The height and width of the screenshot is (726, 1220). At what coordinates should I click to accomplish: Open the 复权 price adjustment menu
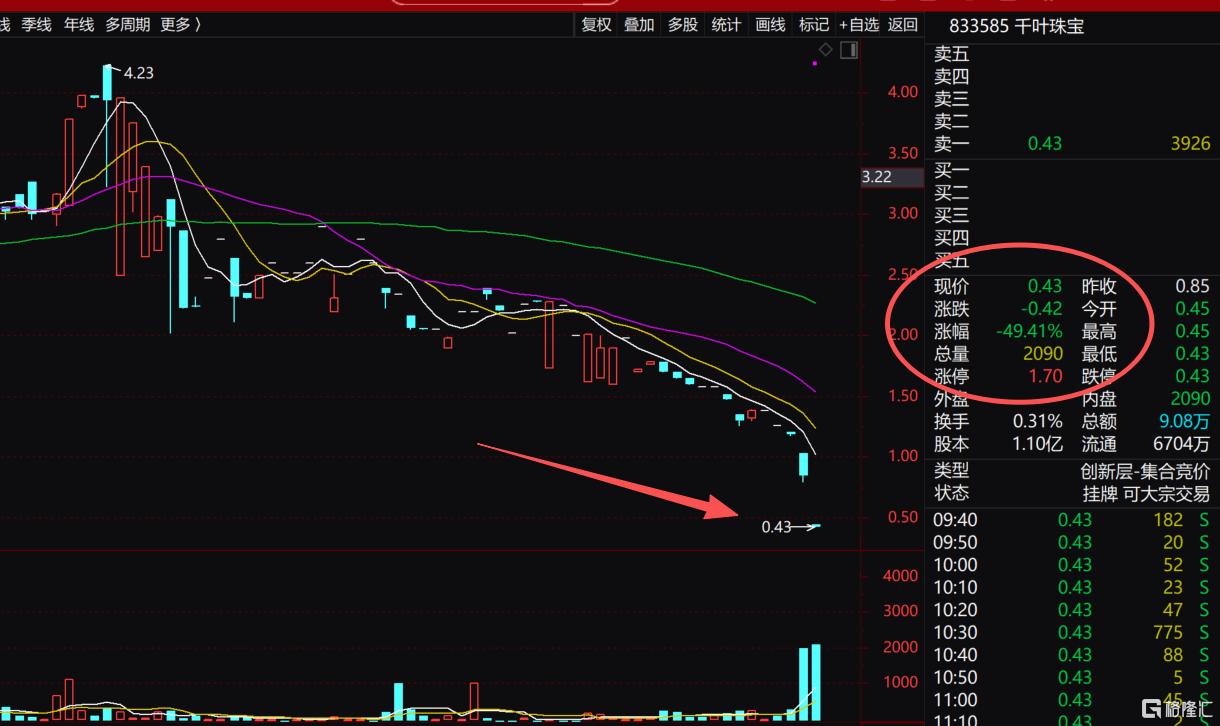point(597,24)
